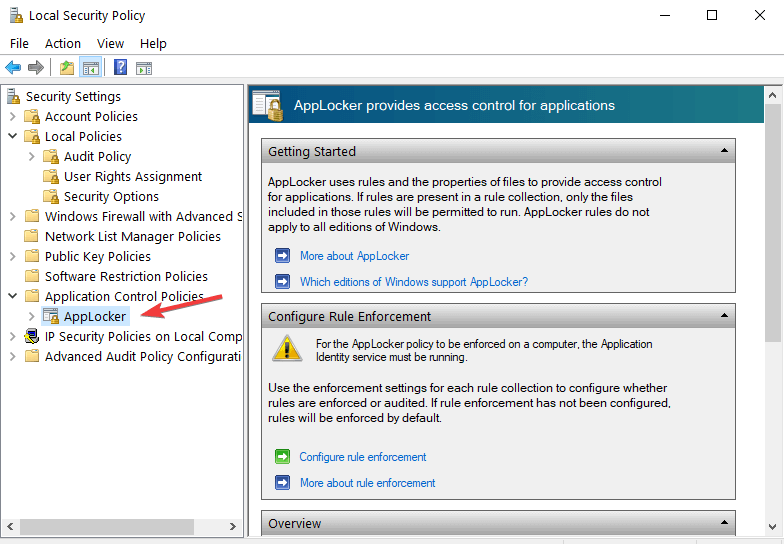Expand IP Security Policies on Local Computer
Image resolution: width=784 pixels, height=544 pixels.
pyautogui.click(x=13, y=336)
